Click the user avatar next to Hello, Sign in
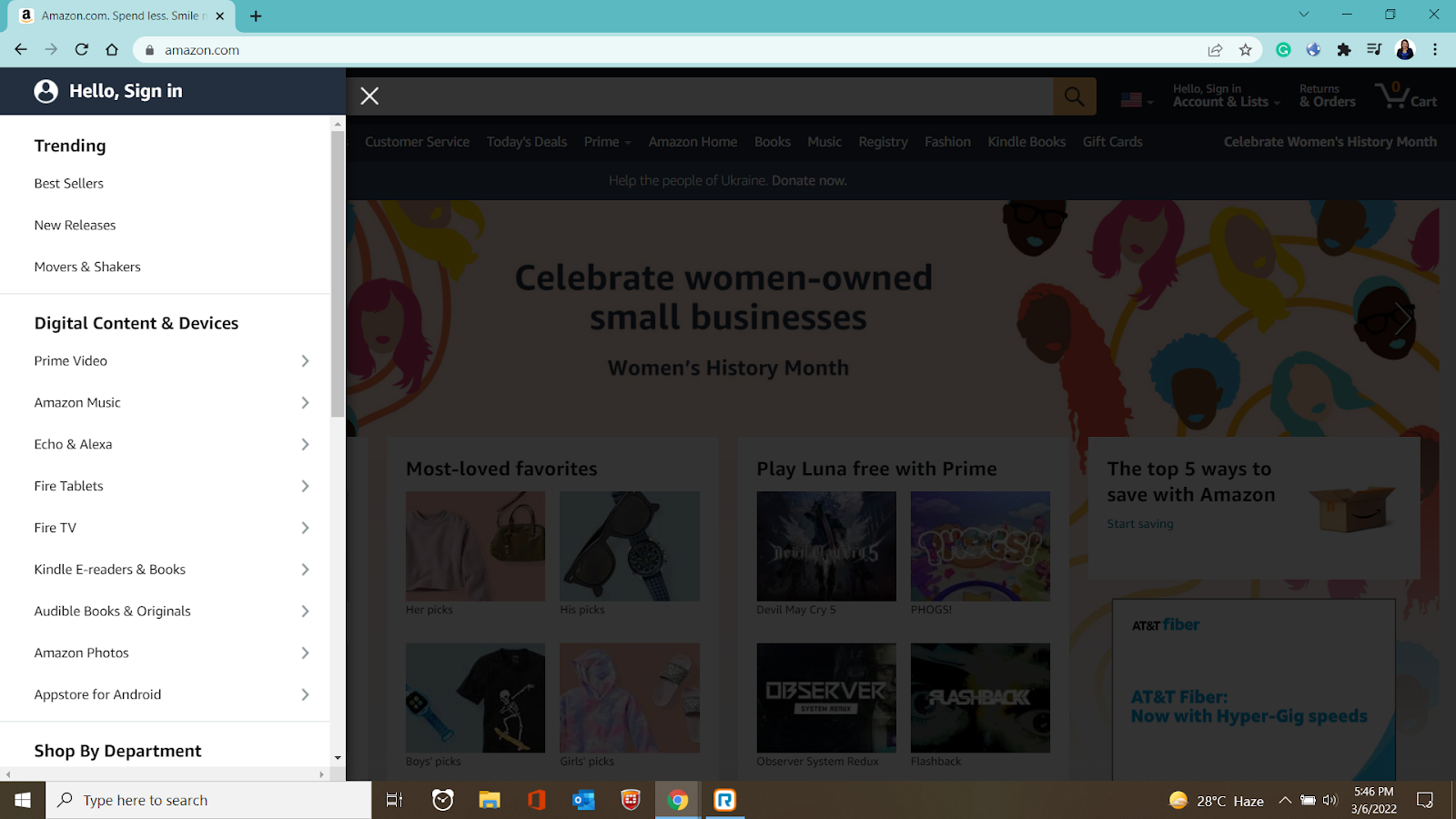 [46, 91]
